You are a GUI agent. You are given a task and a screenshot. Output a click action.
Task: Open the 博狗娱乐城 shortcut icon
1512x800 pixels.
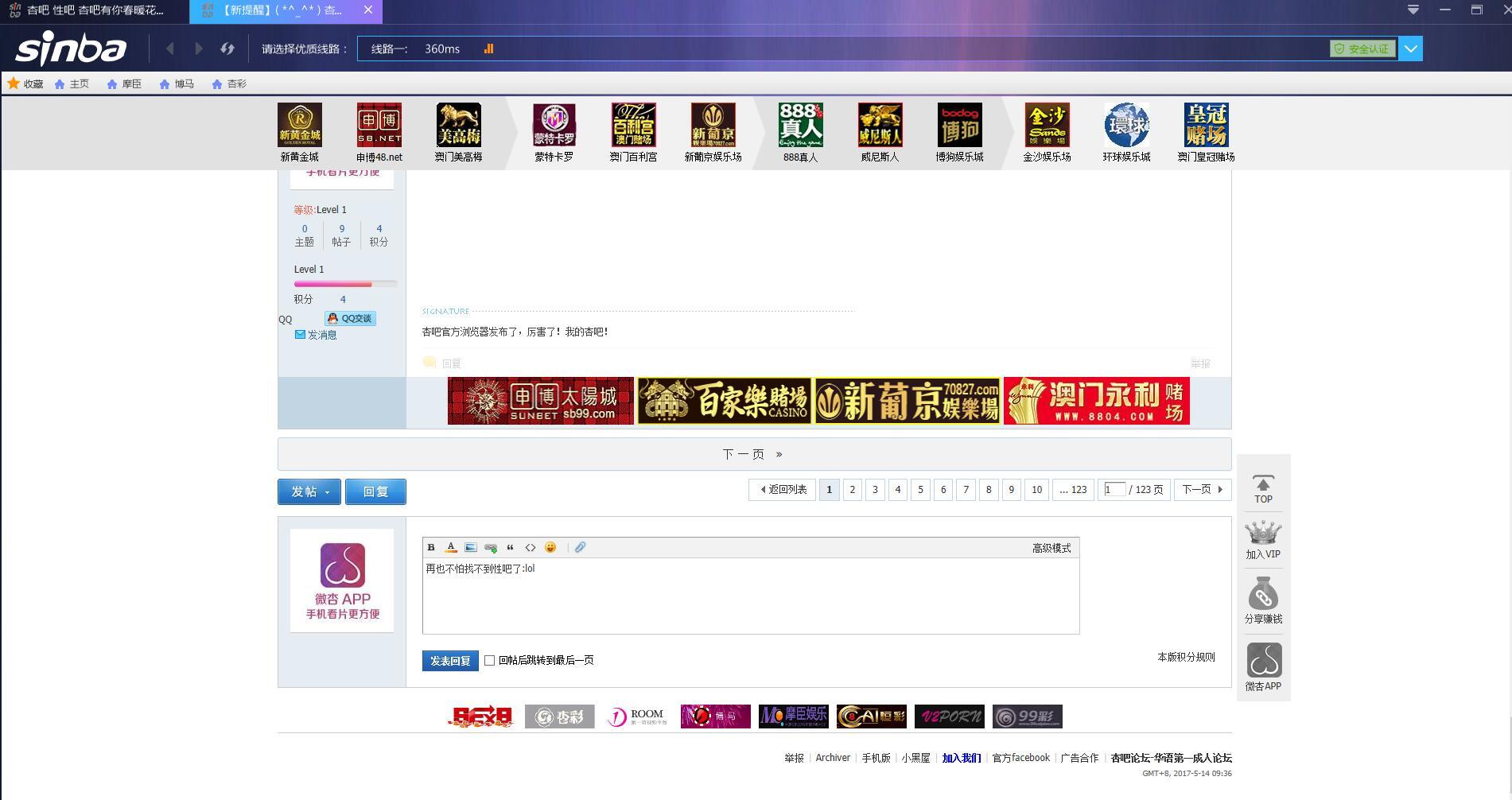959,125
